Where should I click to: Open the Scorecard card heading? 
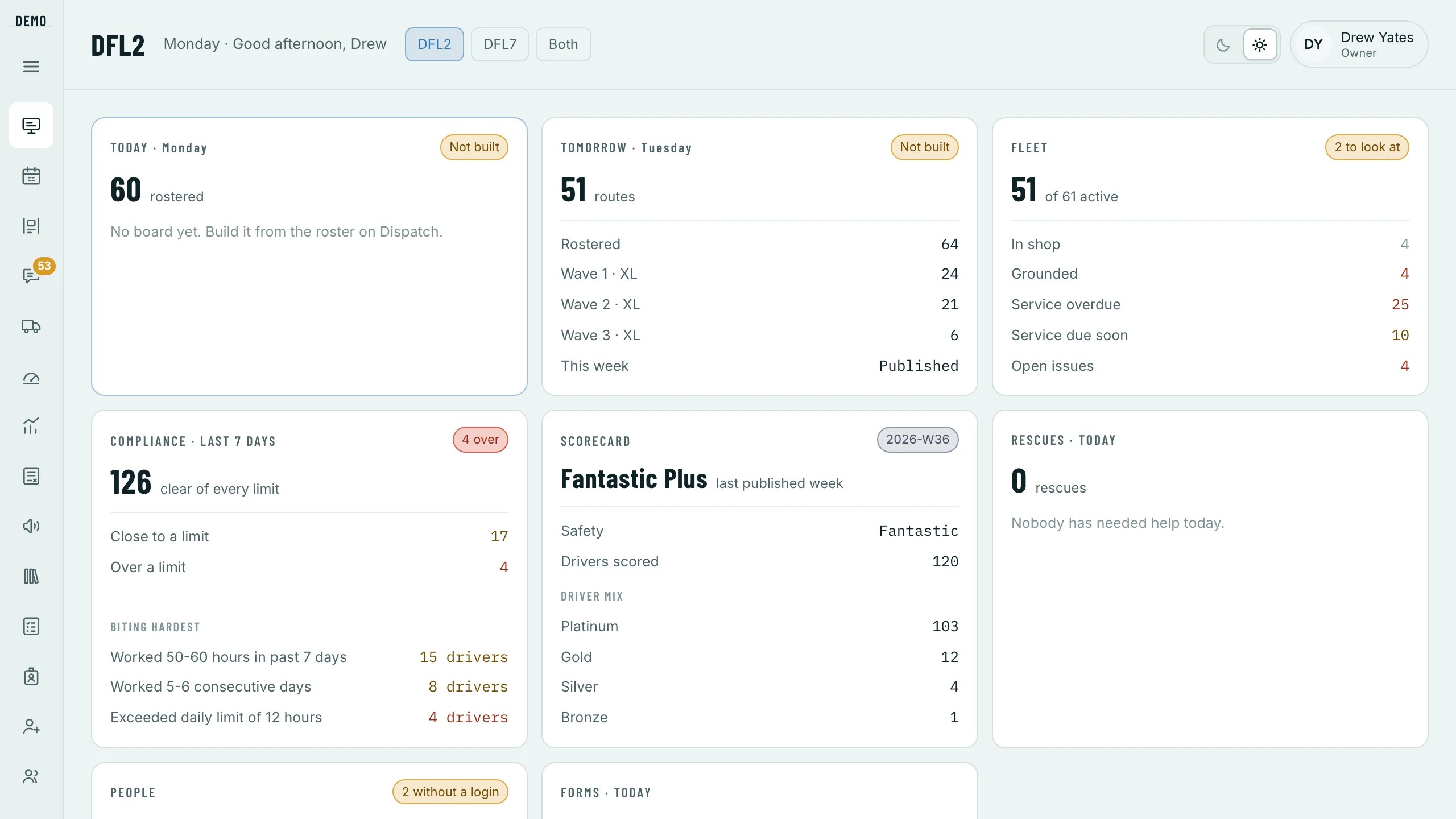tap(595, 441)
